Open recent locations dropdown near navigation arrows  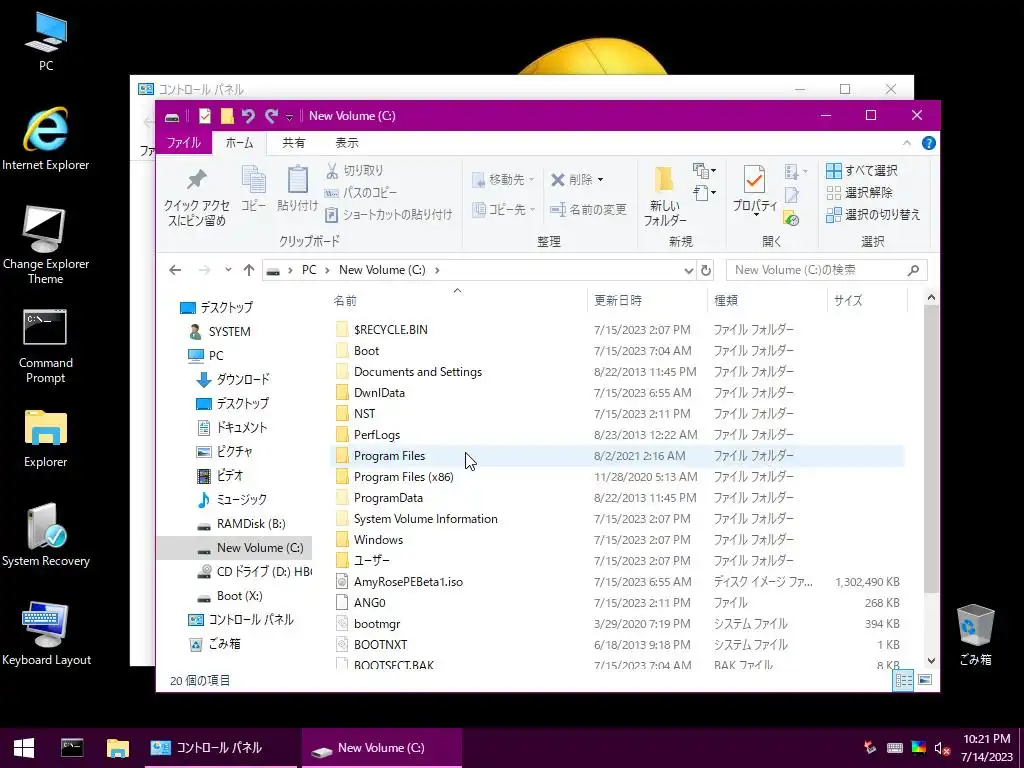click(x=228, y=270)
